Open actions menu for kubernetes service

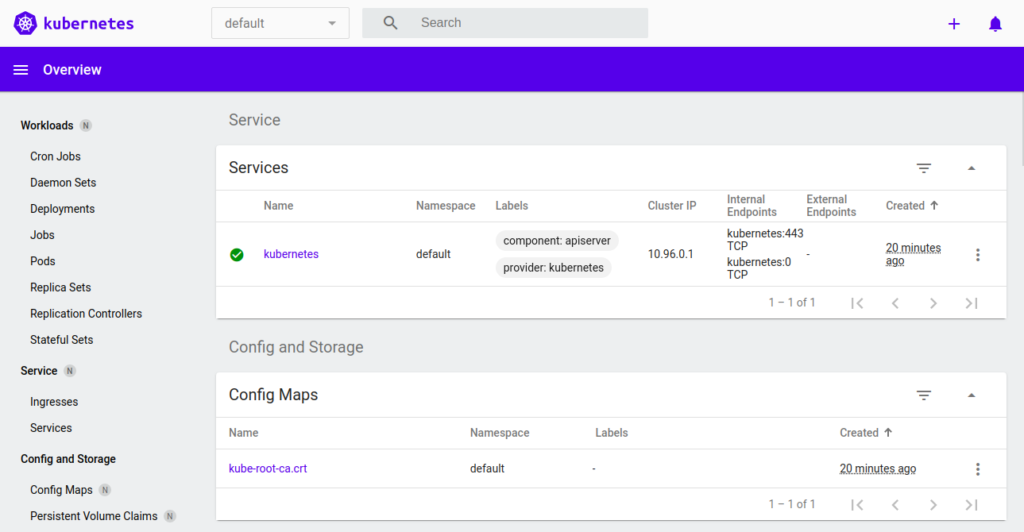point(978,255)
